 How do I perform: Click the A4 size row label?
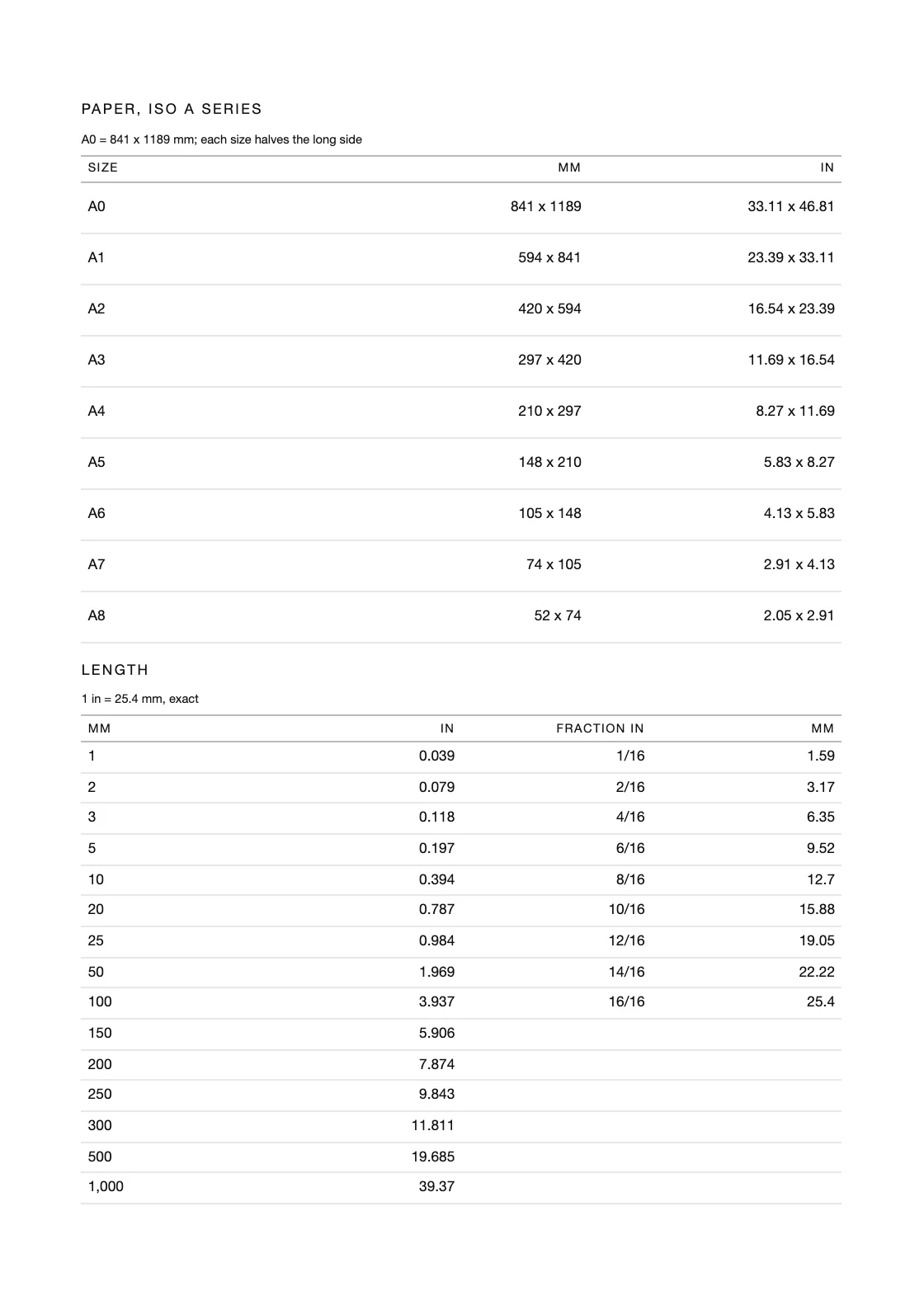(x=97, y=411)
